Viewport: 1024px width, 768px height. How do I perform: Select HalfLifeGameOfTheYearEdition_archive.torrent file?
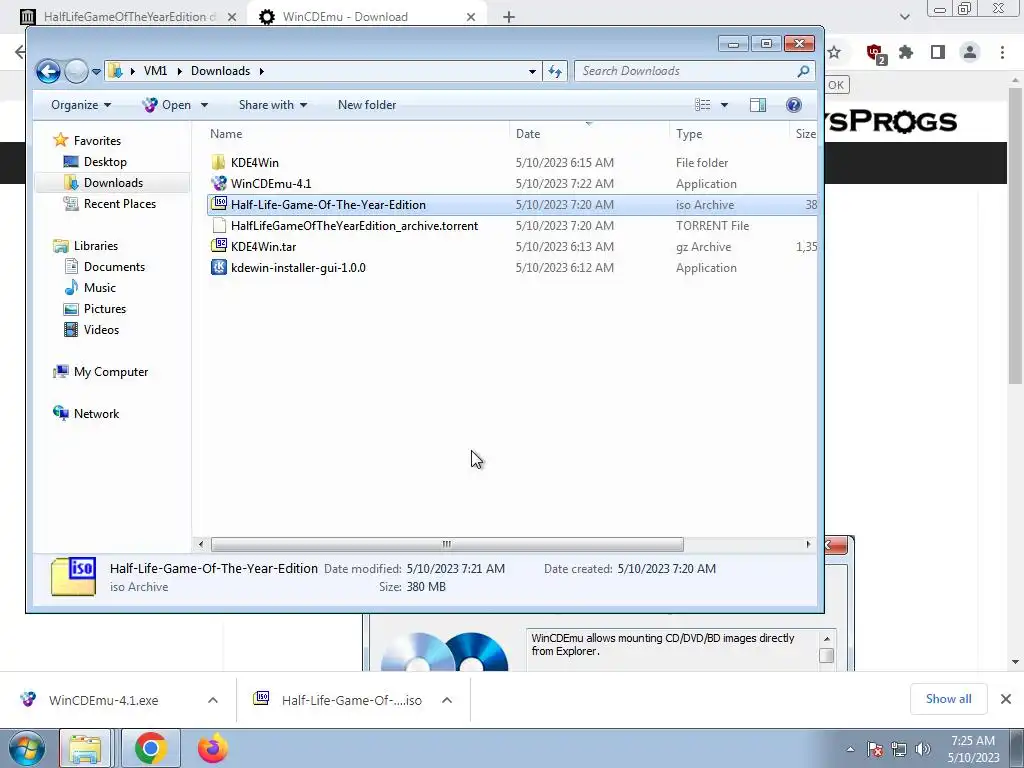(354, 225)
